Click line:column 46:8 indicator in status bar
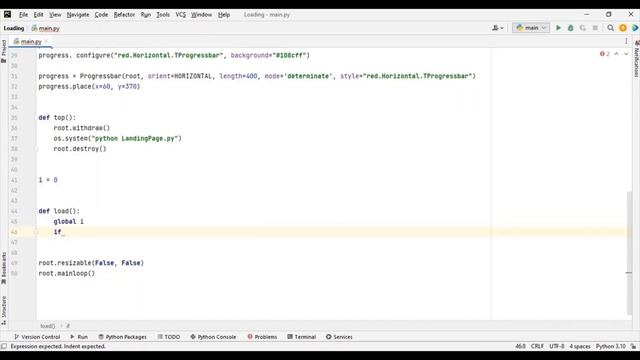Image resolution: width=640 pixels, height=360 pixels. pyautogui.click(x=520, y=346)
